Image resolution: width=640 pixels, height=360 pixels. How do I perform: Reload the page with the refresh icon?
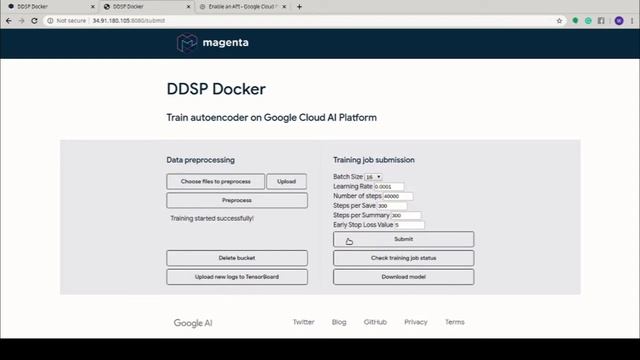34,20
